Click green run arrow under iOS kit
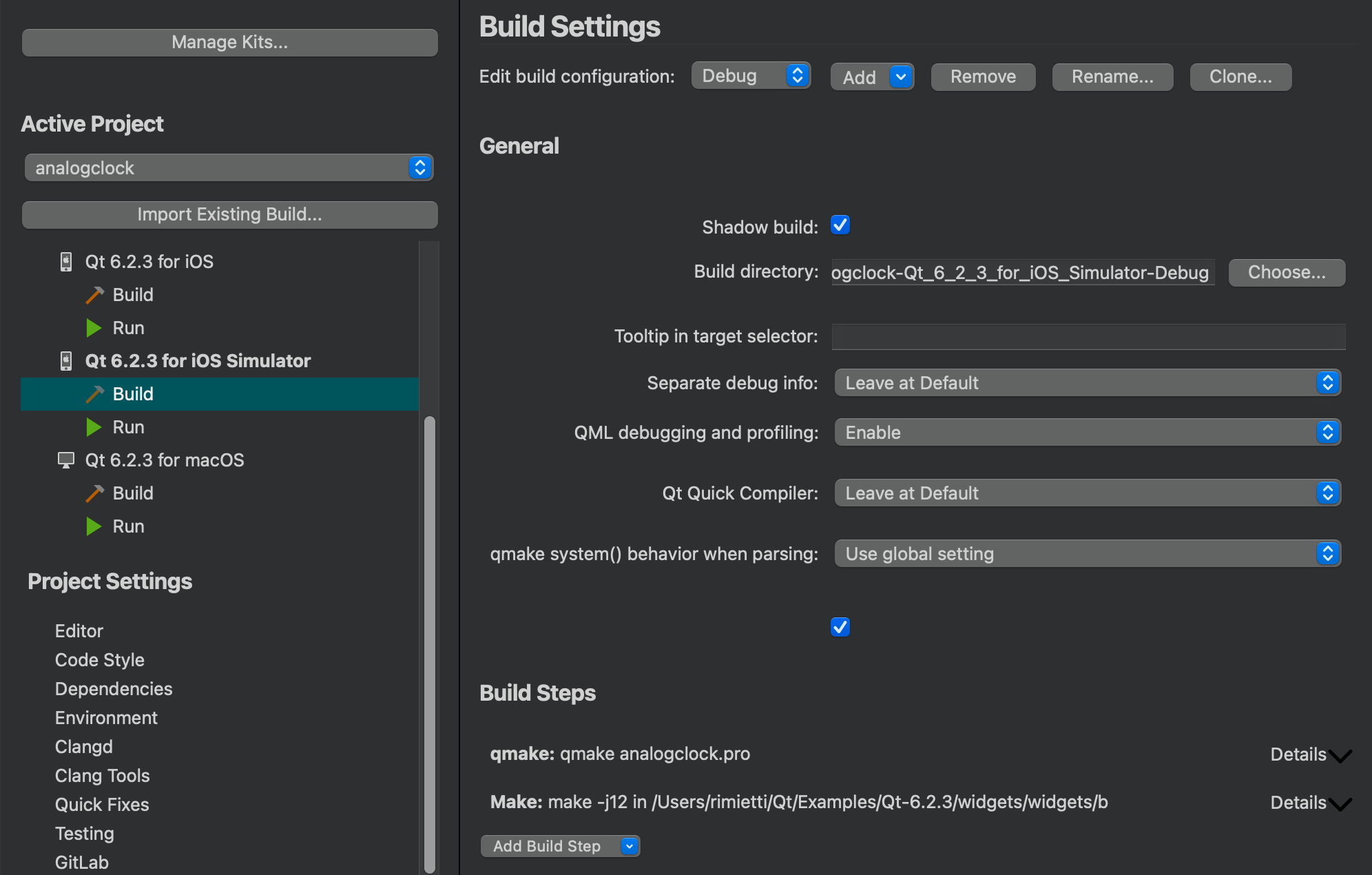This screenshot has height=875, width=1372. click(x=94, y=328)
